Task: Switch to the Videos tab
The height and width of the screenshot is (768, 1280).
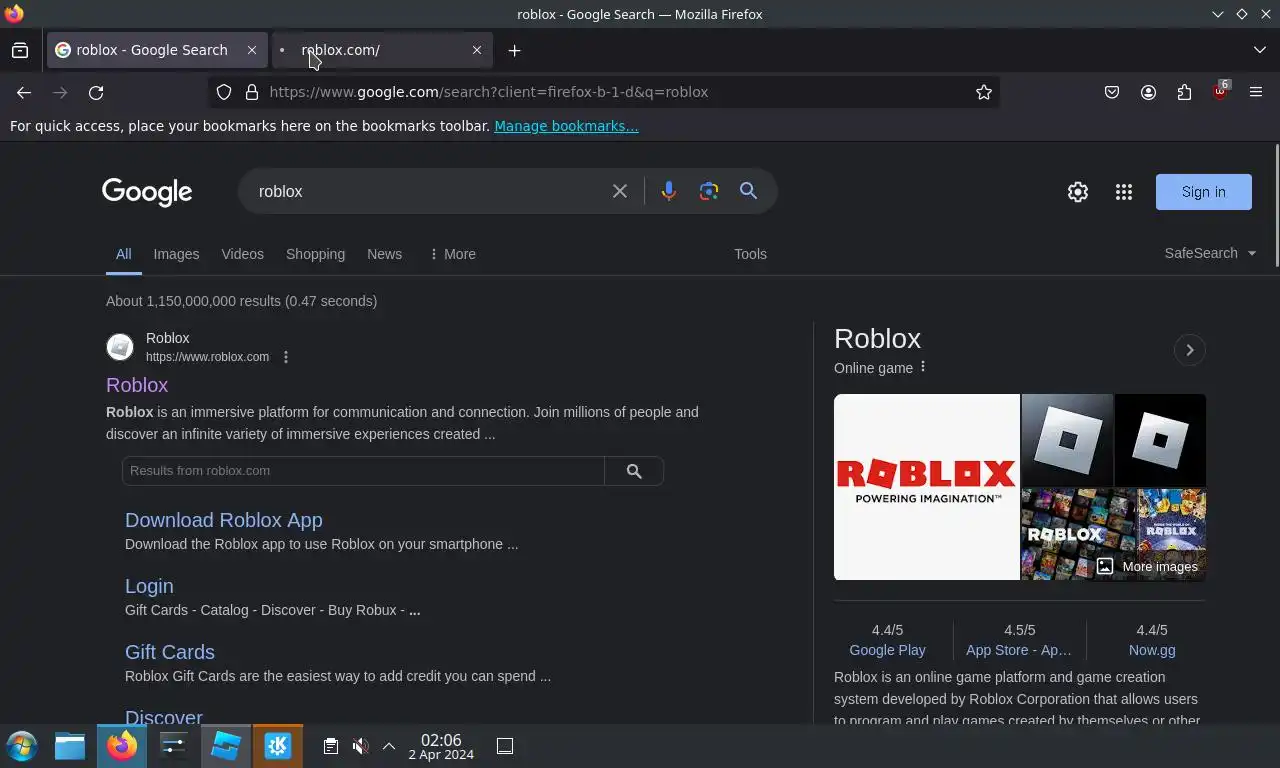Action: pyautogui.click(x=242, y=254)
